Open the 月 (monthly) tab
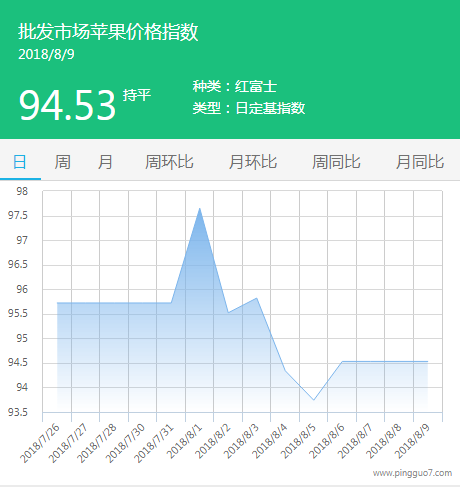 click(x=105, y=162)
